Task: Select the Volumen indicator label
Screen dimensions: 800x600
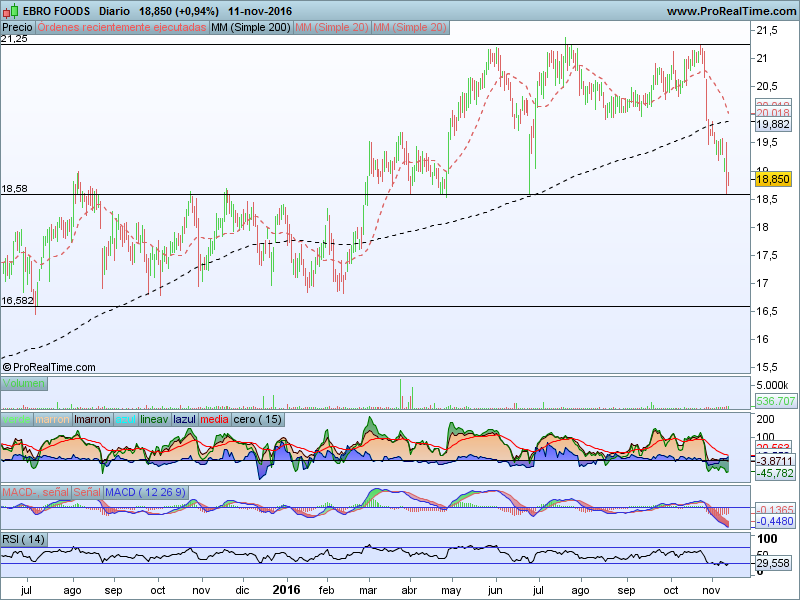Action: (25, 383)
